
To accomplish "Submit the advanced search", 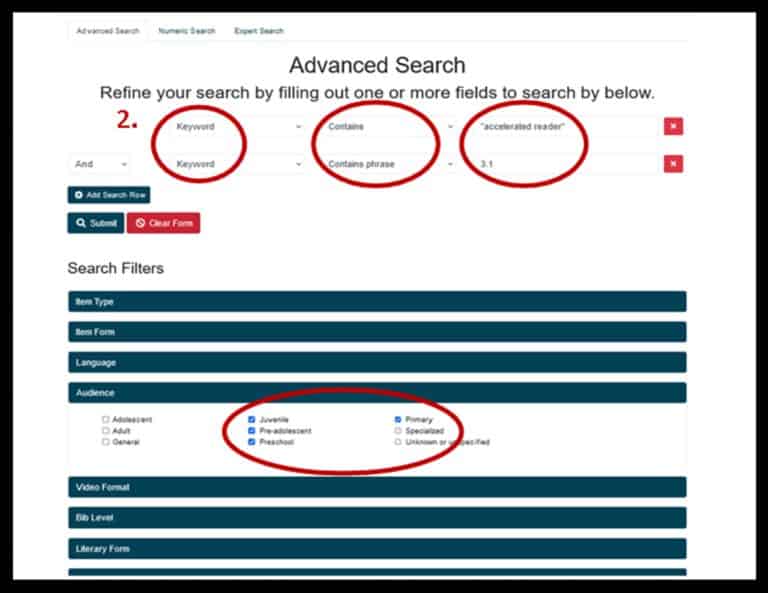I will (x=95, y=223).
